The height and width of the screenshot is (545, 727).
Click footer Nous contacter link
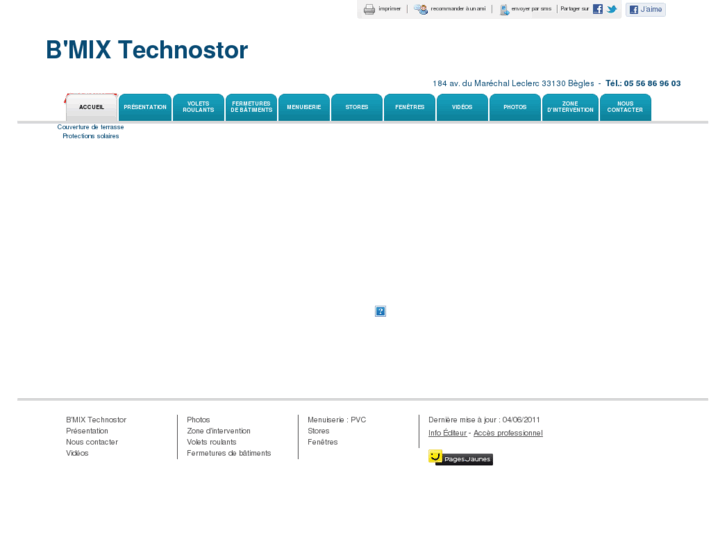click(x=92, y=442)
